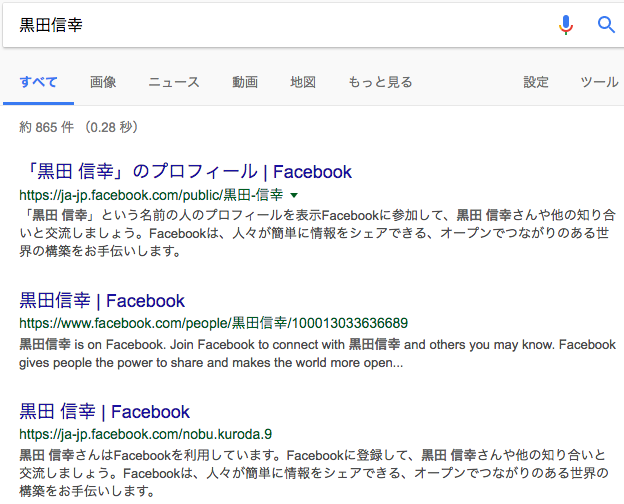
Task: Click the blue magnifier search icon
Action: click(x=606, y=25)
